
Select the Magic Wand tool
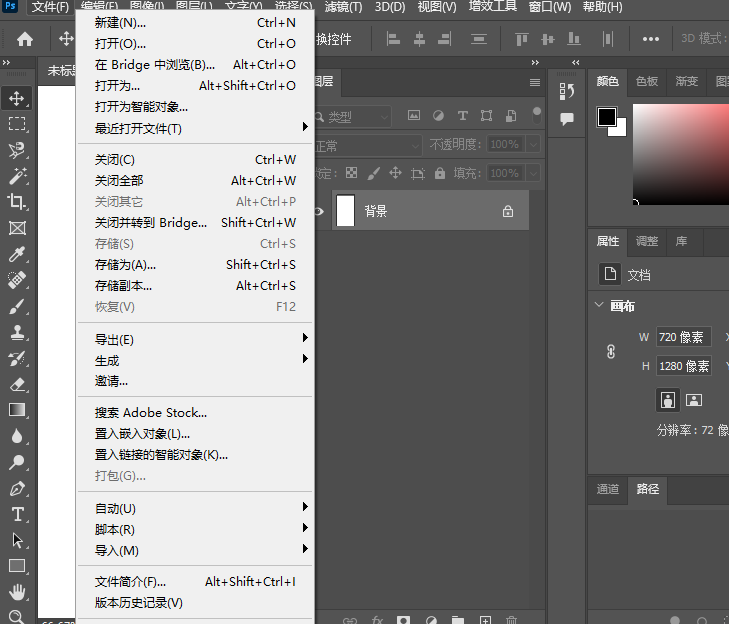coord(17,176)
